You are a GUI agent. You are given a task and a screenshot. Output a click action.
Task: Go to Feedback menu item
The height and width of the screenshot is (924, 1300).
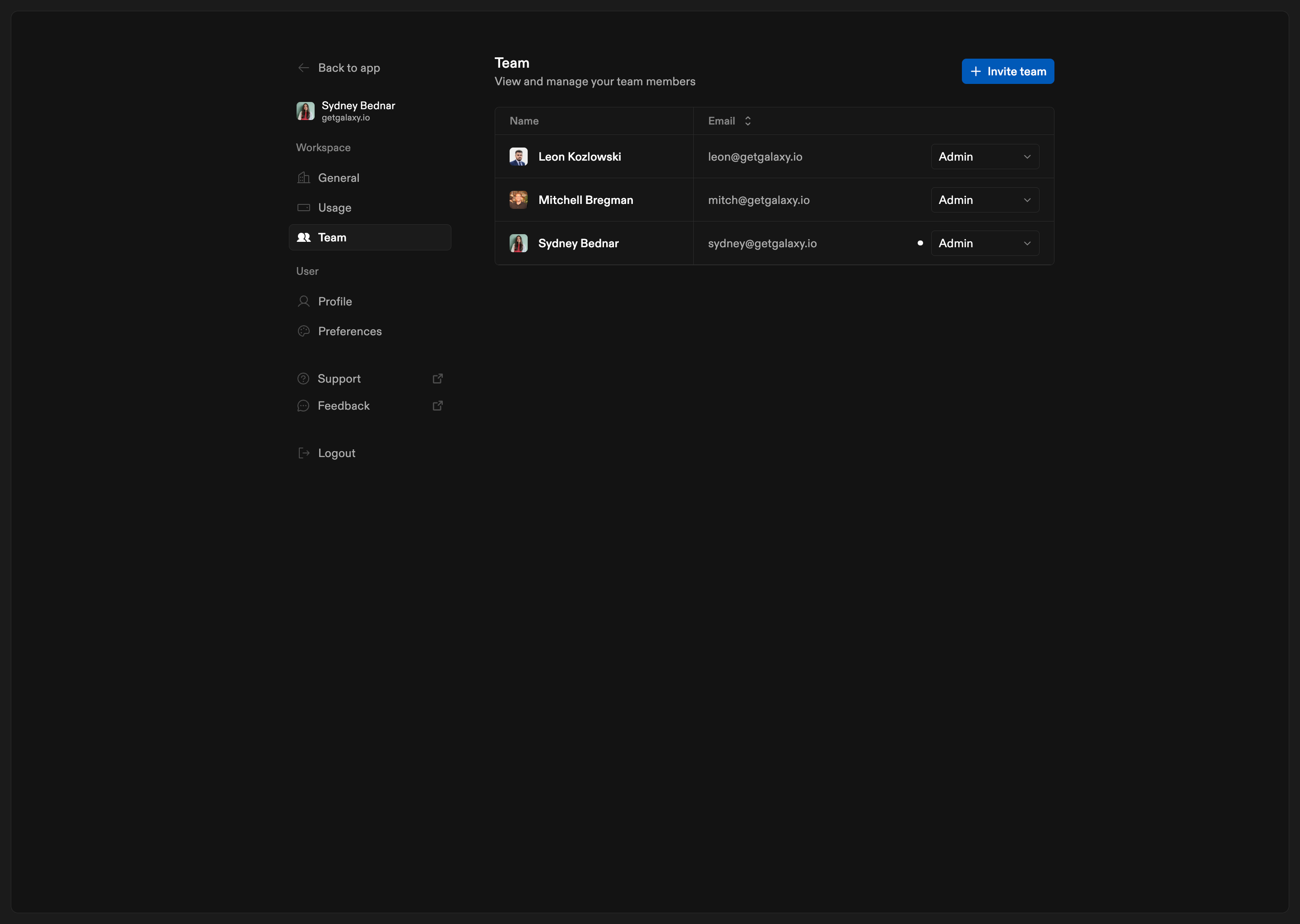(344, 406)
